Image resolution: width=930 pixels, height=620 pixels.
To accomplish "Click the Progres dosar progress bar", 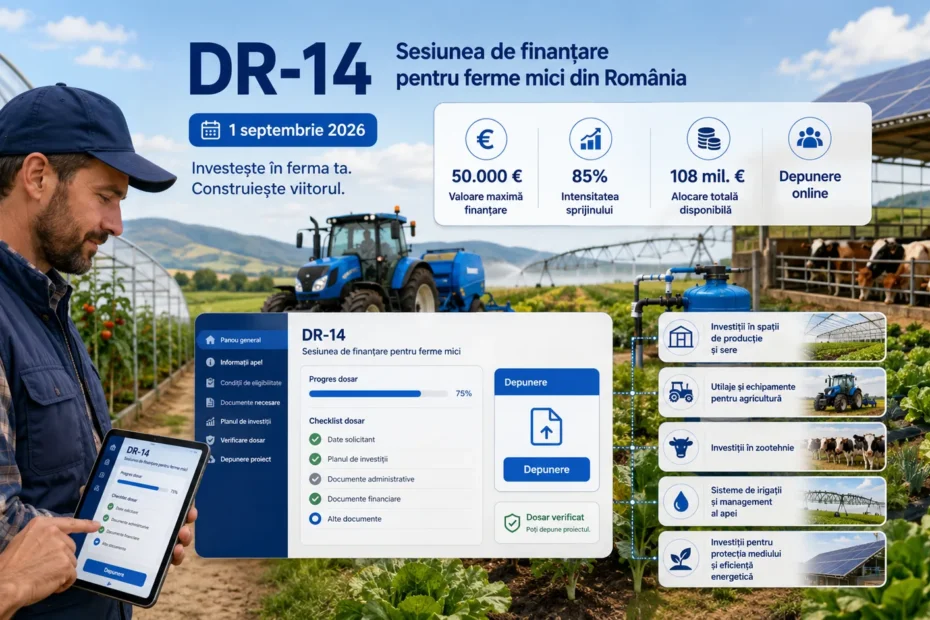I will pyautogui.click(x=378, y=393).
